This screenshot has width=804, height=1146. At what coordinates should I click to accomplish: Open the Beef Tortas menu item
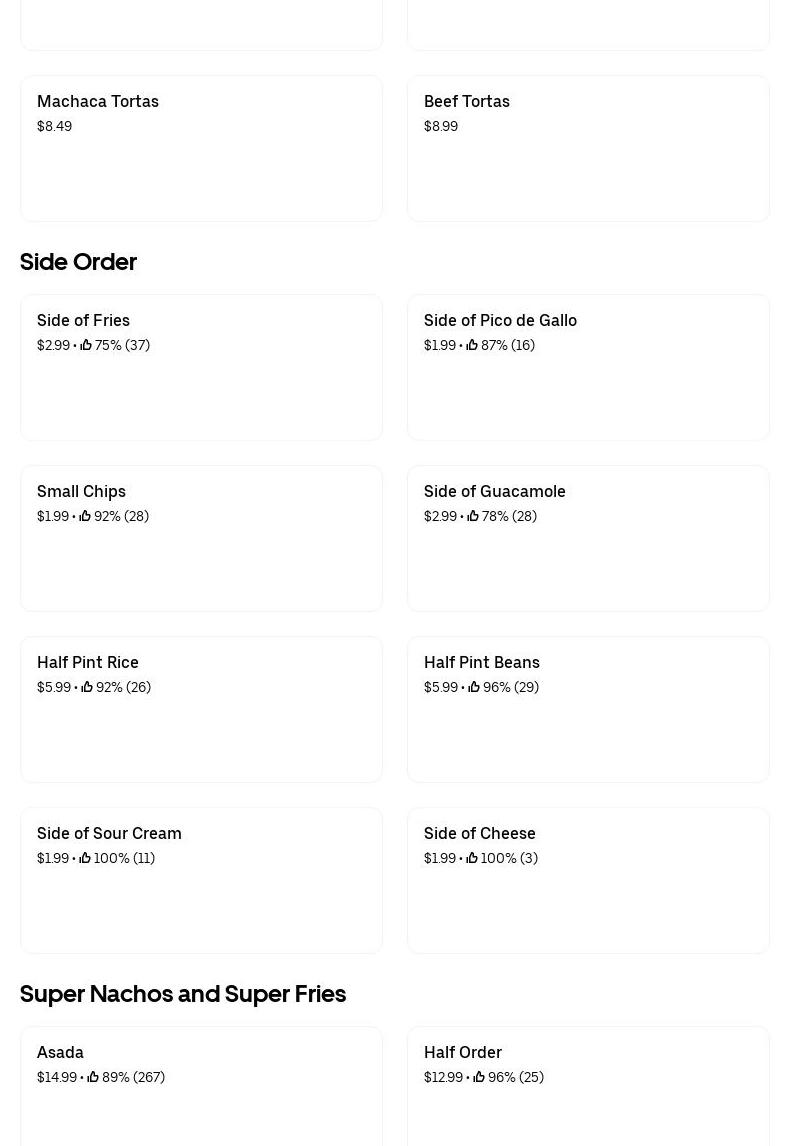466,101
